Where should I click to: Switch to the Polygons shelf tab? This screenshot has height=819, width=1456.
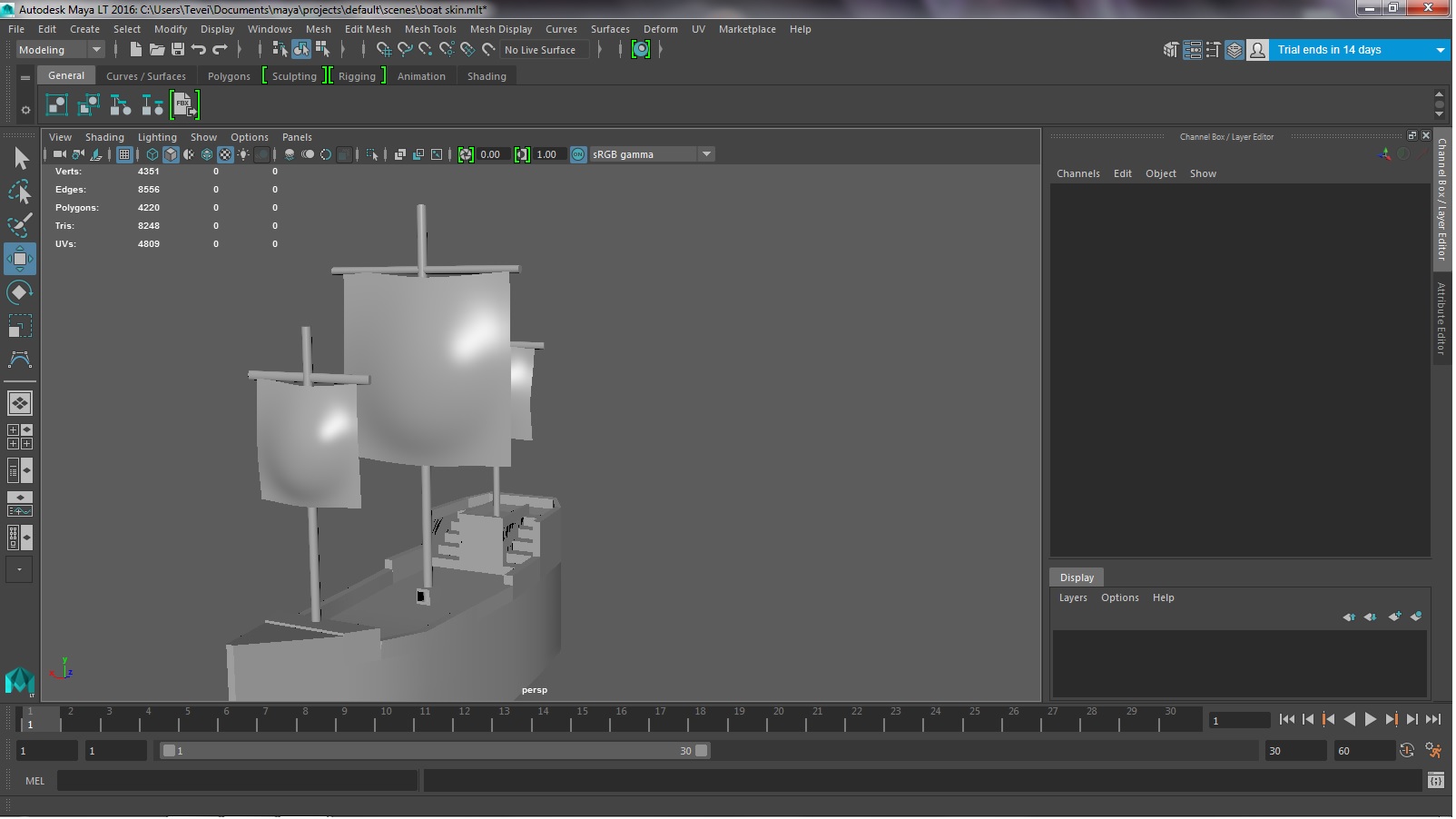pos(229,76)
